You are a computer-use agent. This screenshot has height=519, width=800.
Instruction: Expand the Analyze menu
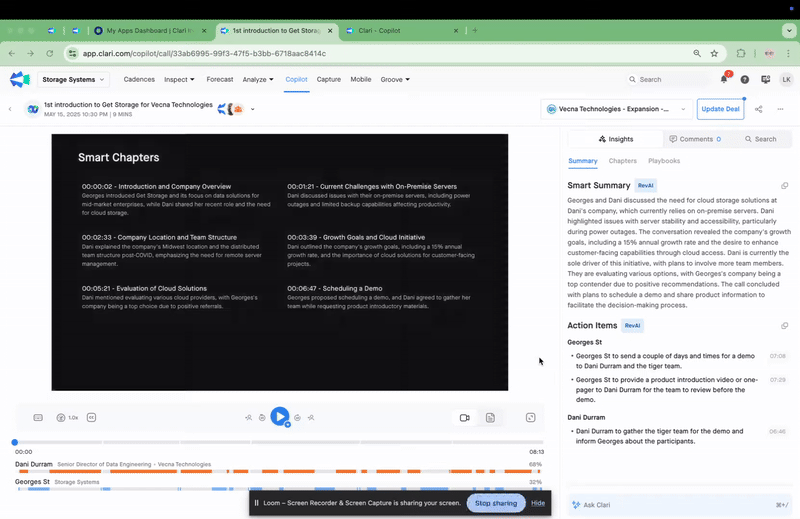(258, 80)
